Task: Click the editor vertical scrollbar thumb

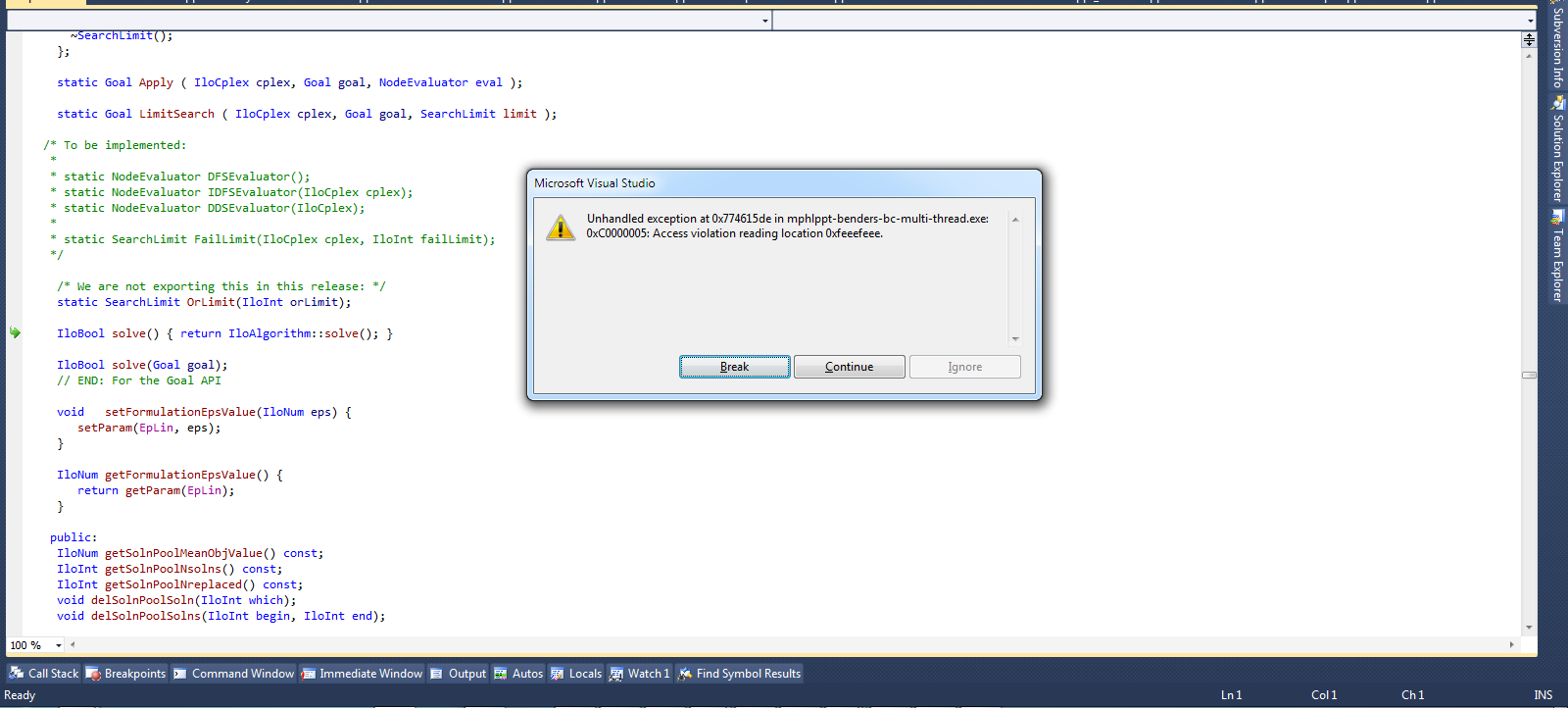Action: coord(1529,375)
